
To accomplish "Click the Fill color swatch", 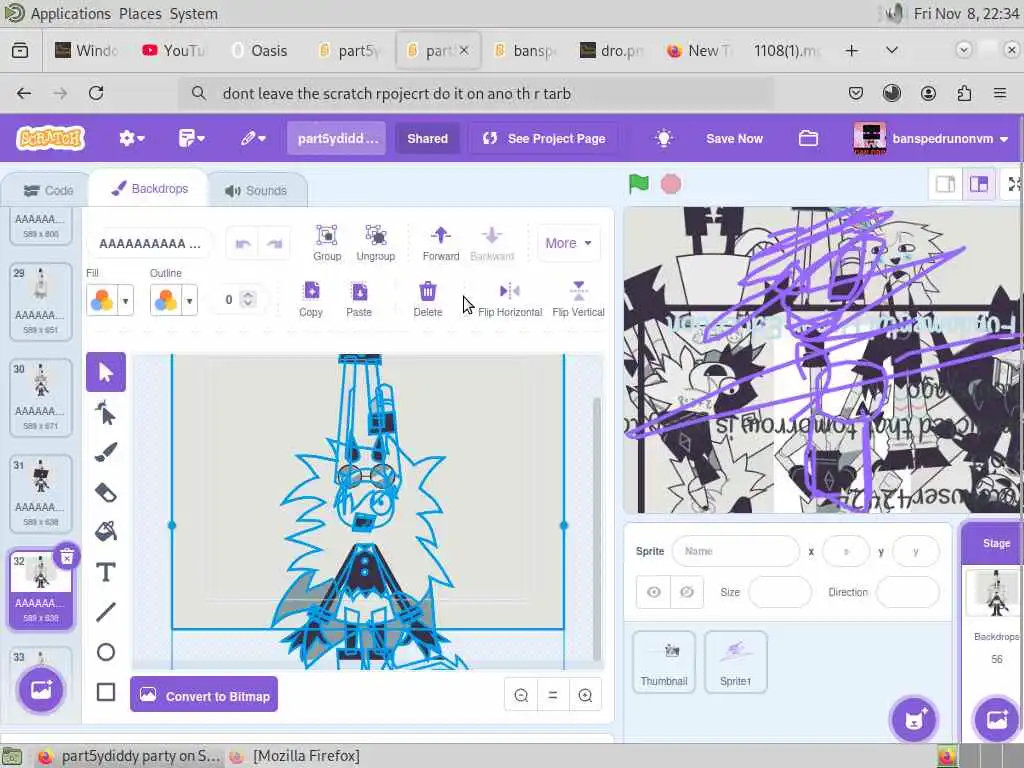I will point(102,300).
